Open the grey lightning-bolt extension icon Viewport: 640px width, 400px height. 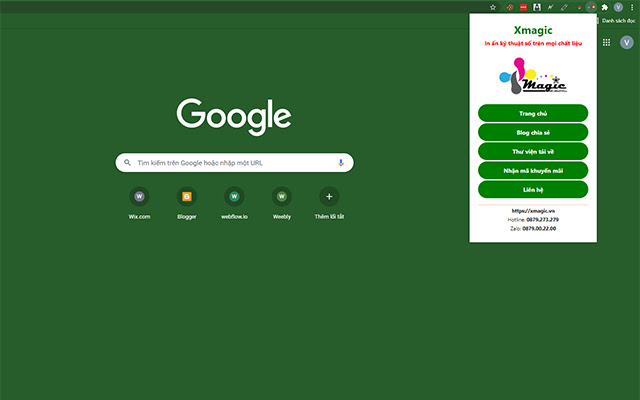551,7
